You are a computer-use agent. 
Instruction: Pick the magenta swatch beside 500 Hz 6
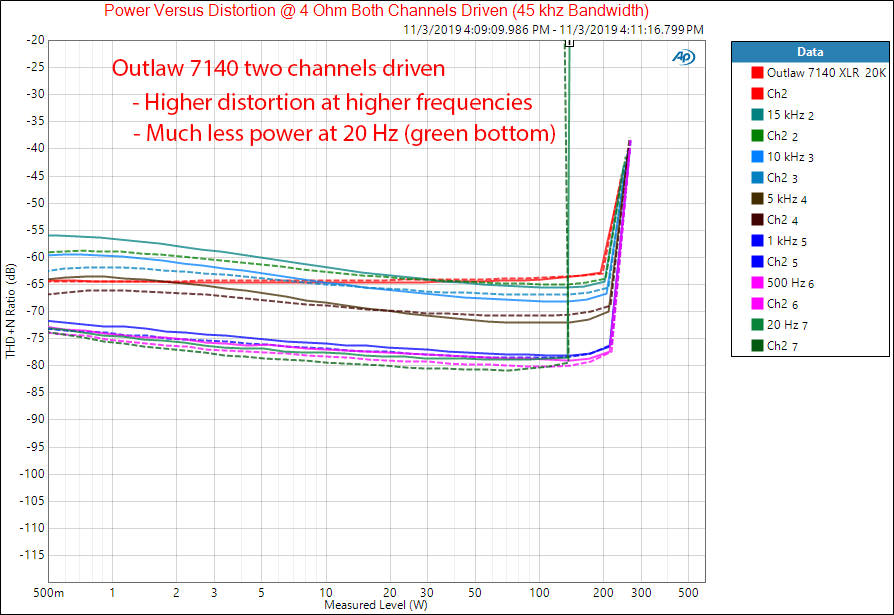pyautogui.click(x=757, y=283)
